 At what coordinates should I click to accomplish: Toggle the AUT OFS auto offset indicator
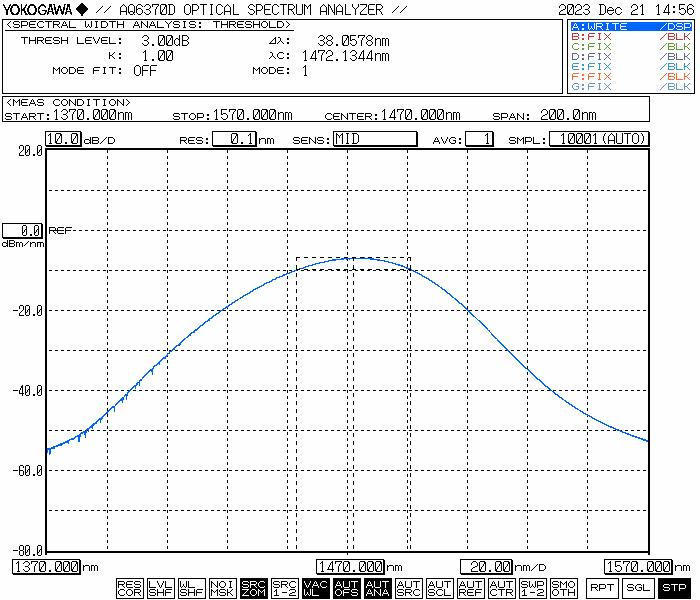(347, 588)
